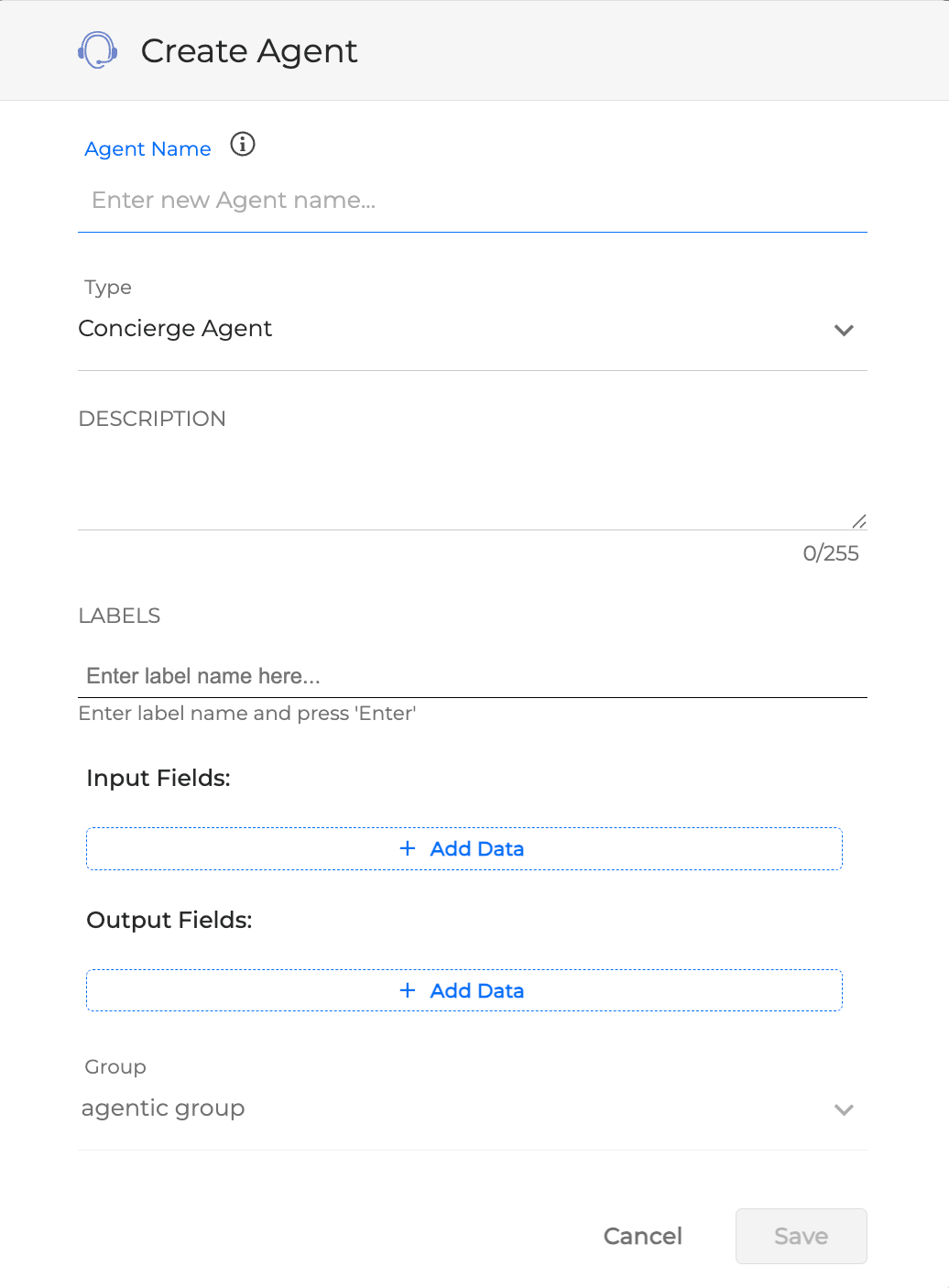
Task: Add Data under Input Fields
Action: [464, 848]
